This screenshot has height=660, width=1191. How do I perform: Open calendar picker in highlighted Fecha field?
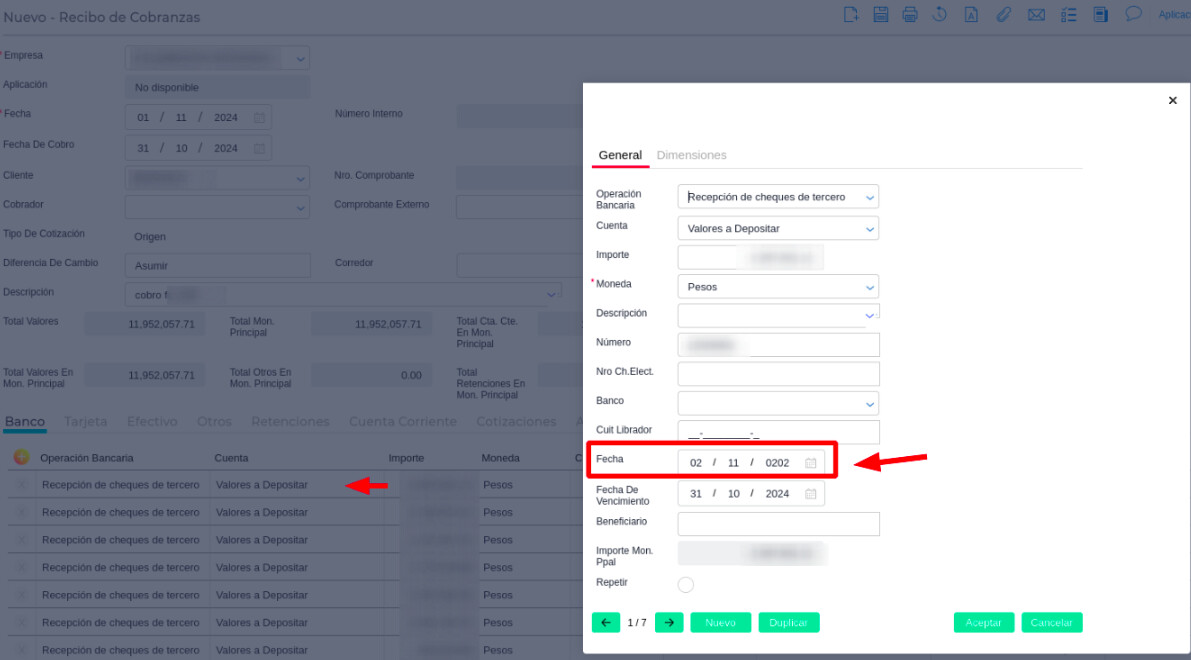coord(811,463)
